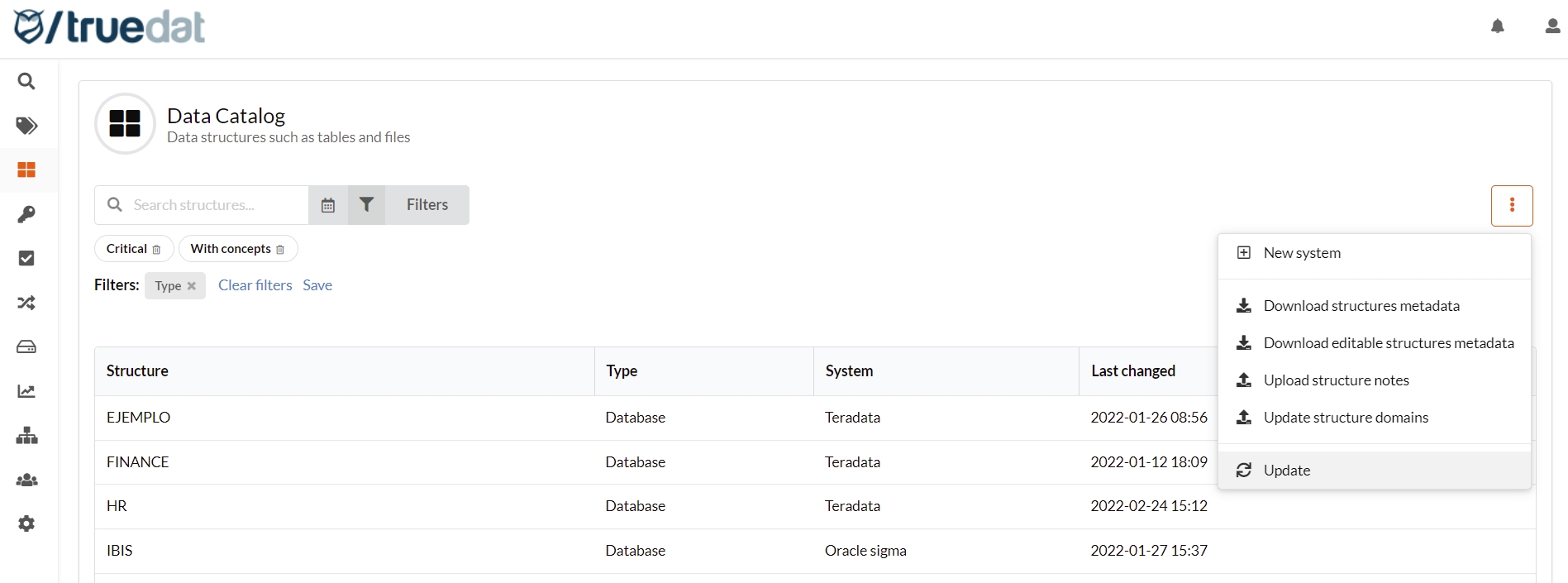Click the notifications bell icon
Screen dimensions: 1568x583
point(1498,26)
